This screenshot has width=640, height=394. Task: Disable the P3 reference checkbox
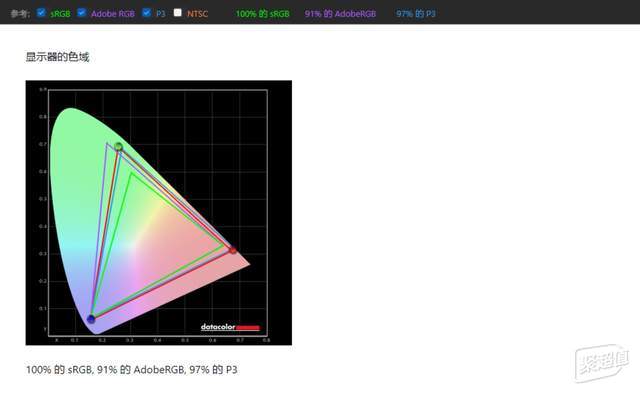(x=147, y=13)
